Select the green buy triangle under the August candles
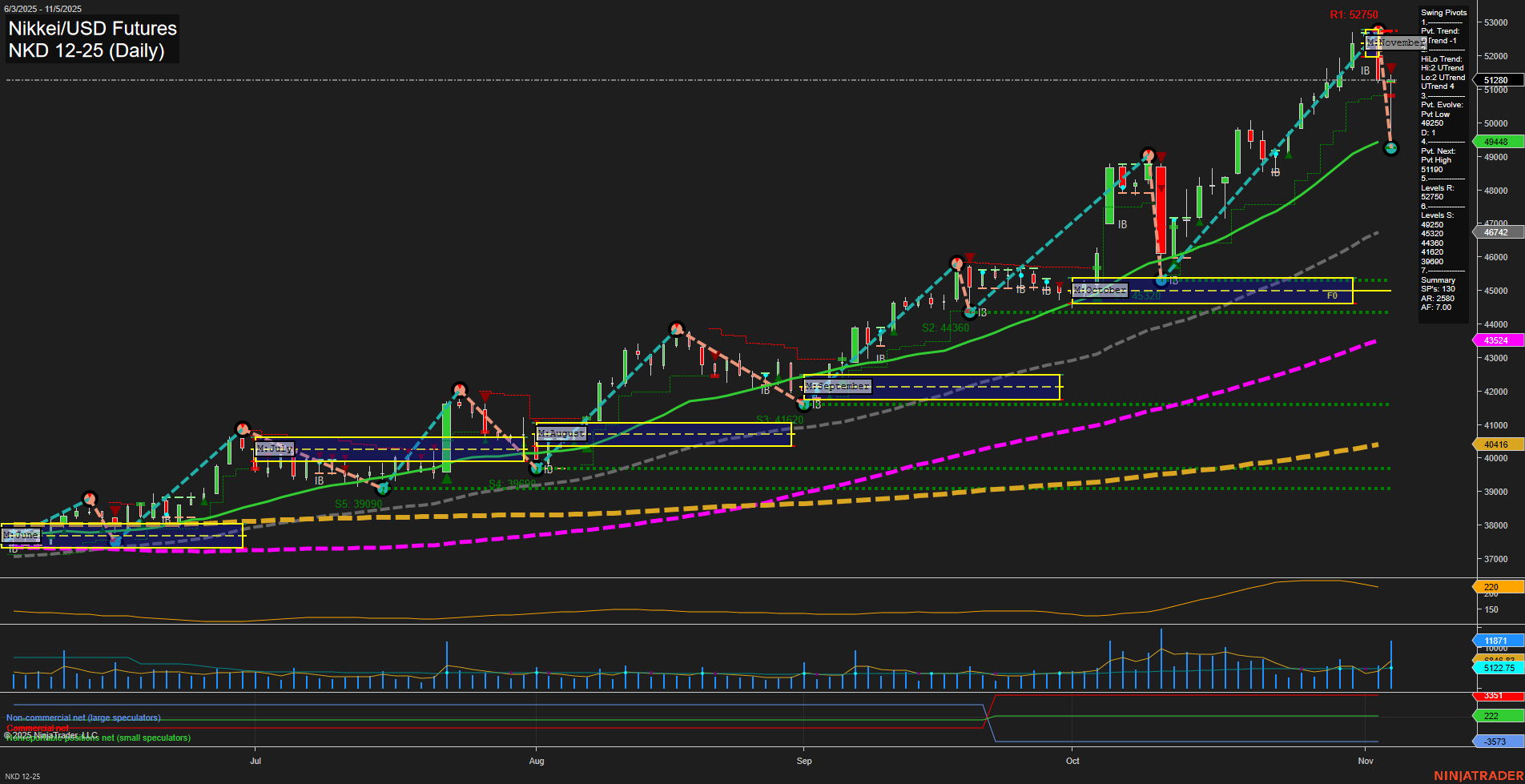Image resolution: width=1525 pixels, height=784 pixels. pyautogui.click(x=446, y=479)
